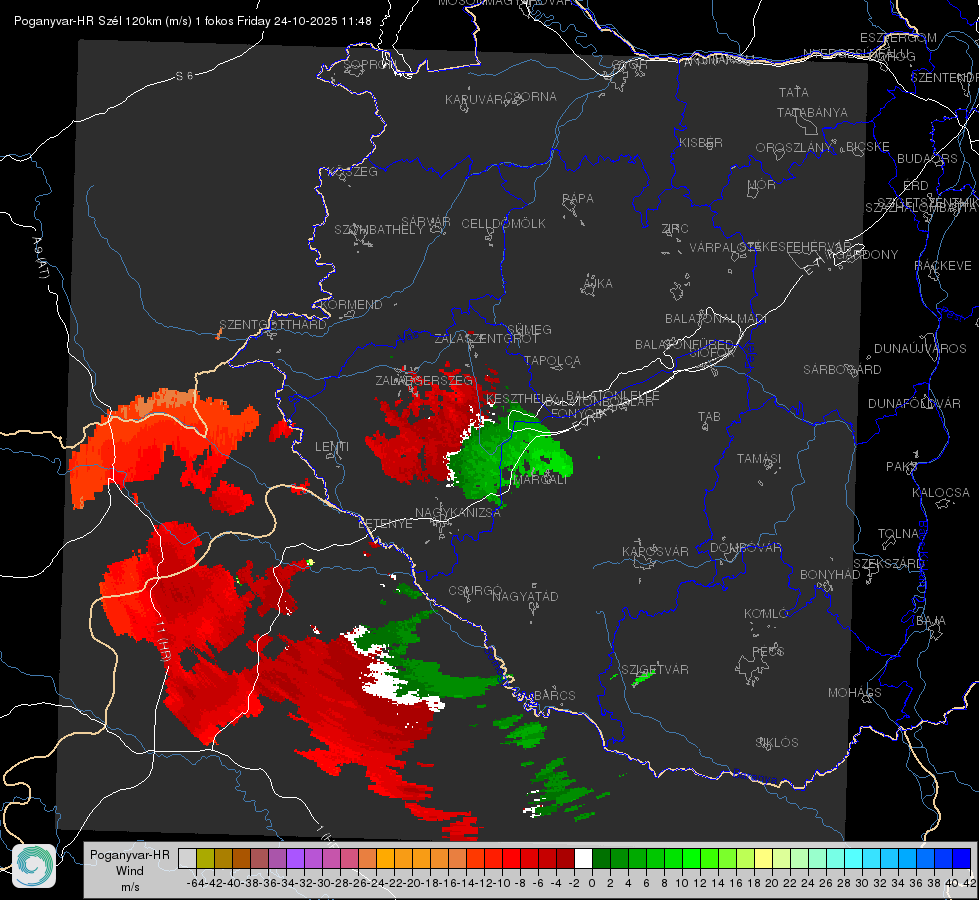The width and height of the screenshot is (979, 900).
Task: Click the BARCS town label
Action: (555, 696)
